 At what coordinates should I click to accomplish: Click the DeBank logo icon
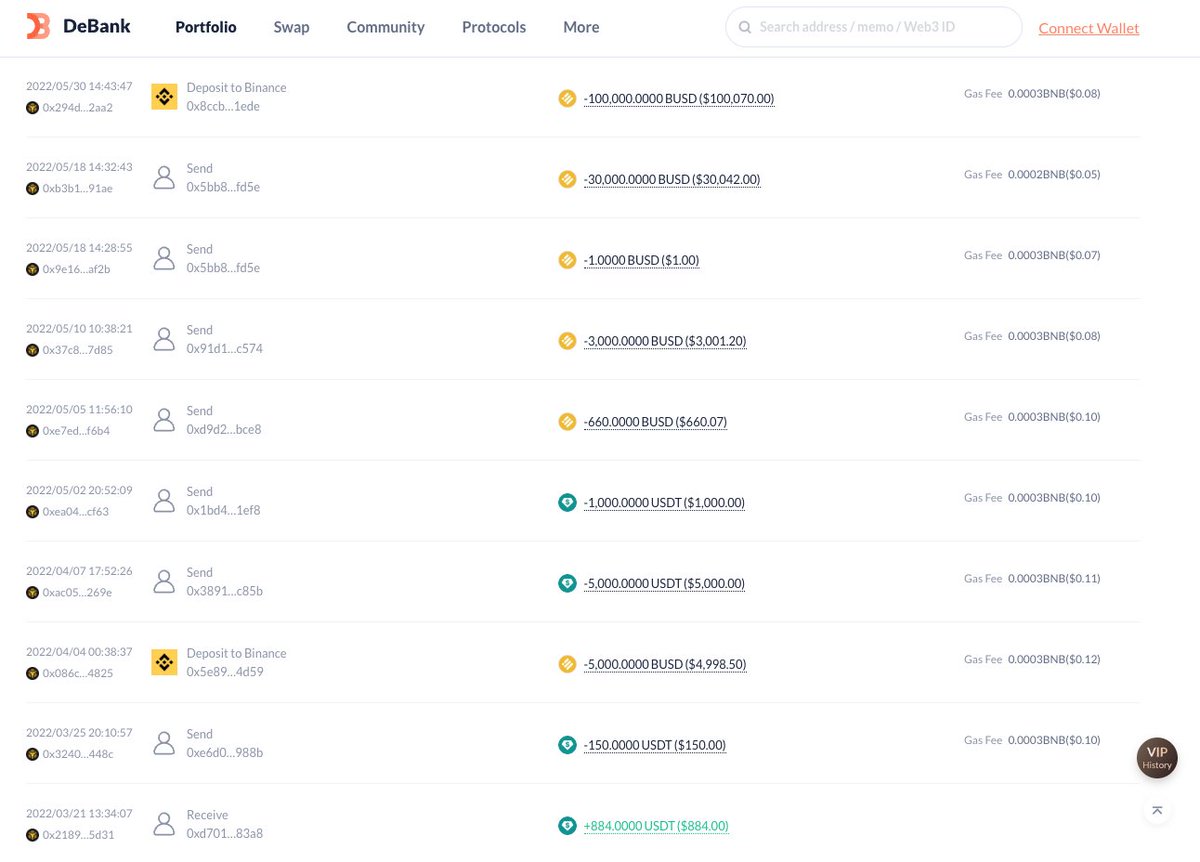tap(38, 27)
